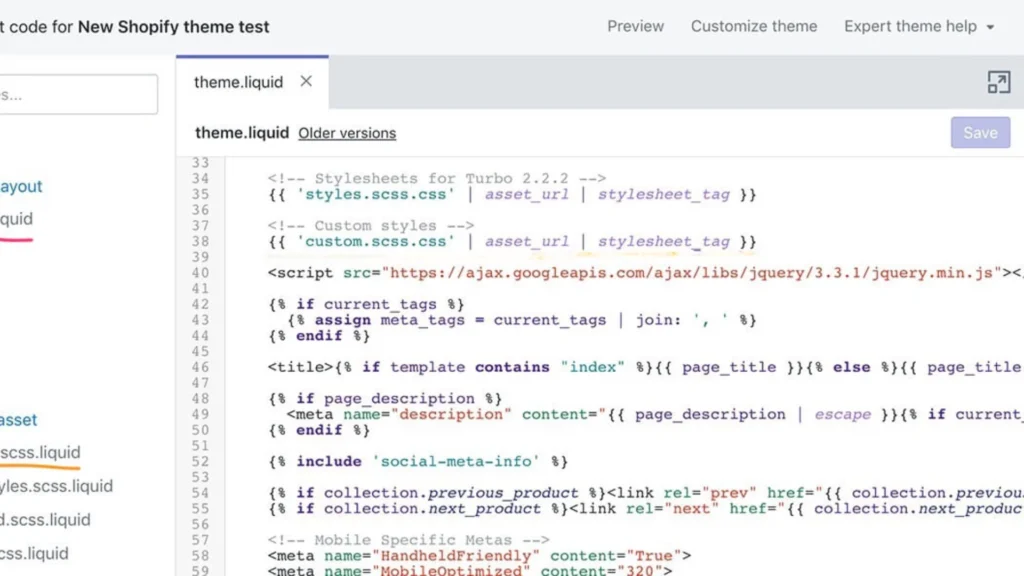Collapse the Layout section in sidebar
Image resolution: width=1024 pixels, height=576 pixels.
(22, 186)
